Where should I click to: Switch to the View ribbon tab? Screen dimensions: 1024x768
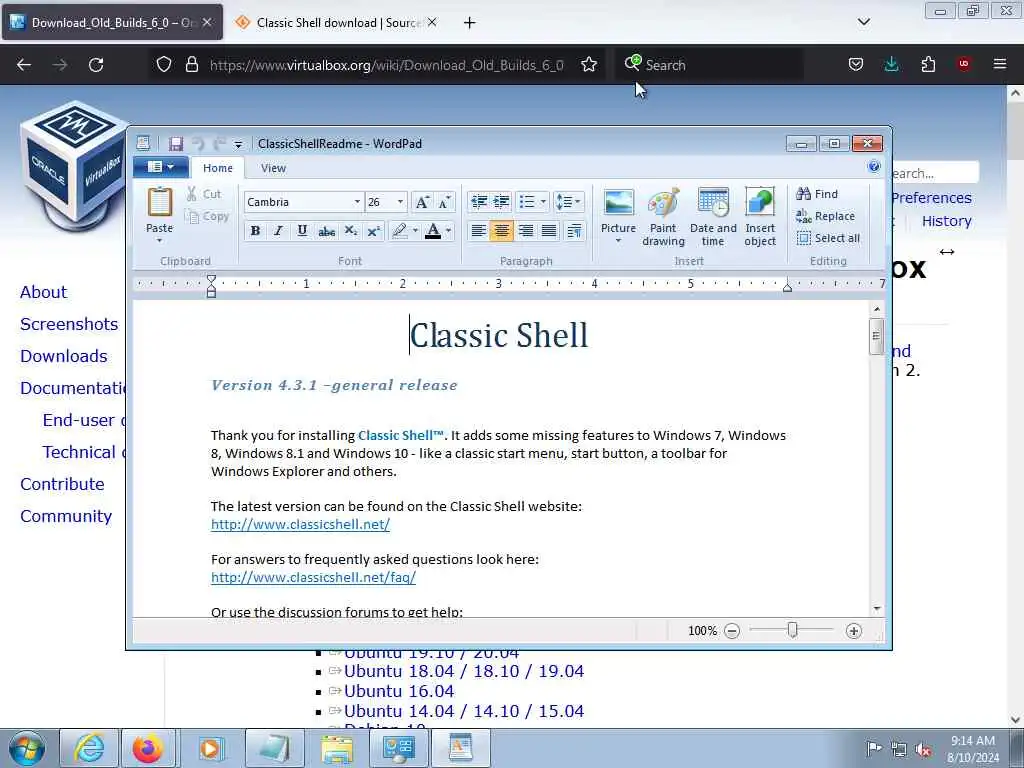[273, 168]
